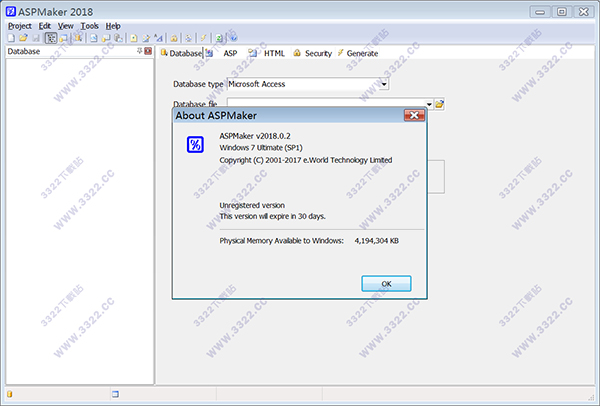Viewport: 600px width, 406px height.
Task: Click the '4,194,304 KB' memory value
Action: (377, 241)
